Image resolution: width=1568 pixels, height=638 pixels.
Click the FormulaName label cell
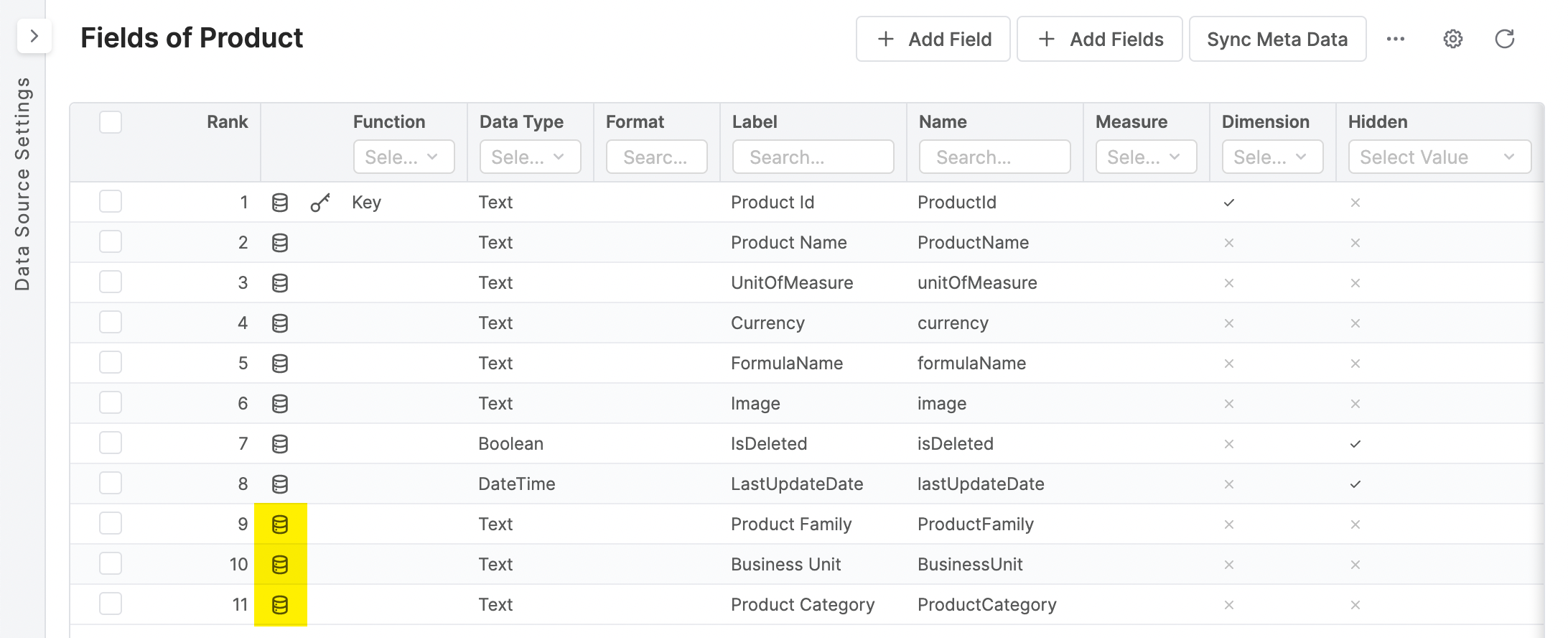[787, 364]
